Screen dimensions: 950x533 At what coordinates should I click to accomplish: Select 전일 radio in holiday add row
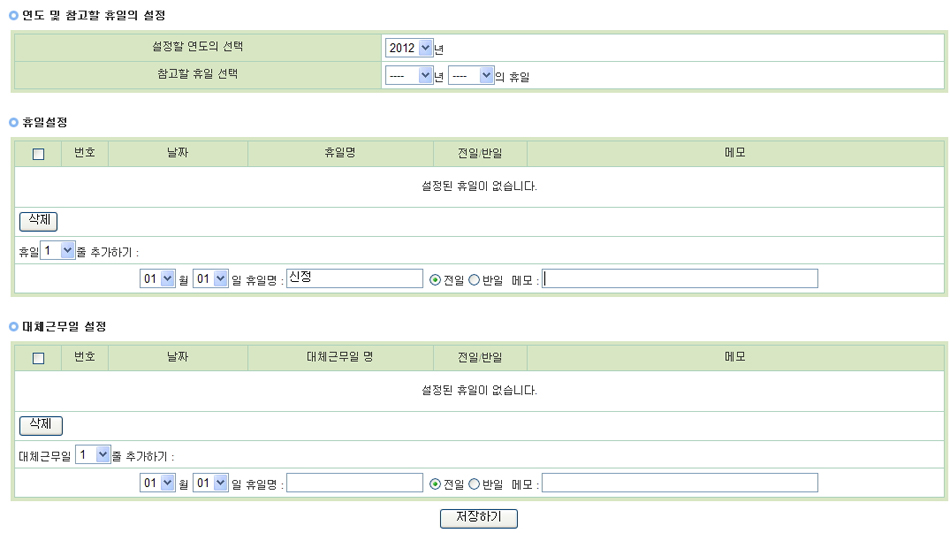435,280
